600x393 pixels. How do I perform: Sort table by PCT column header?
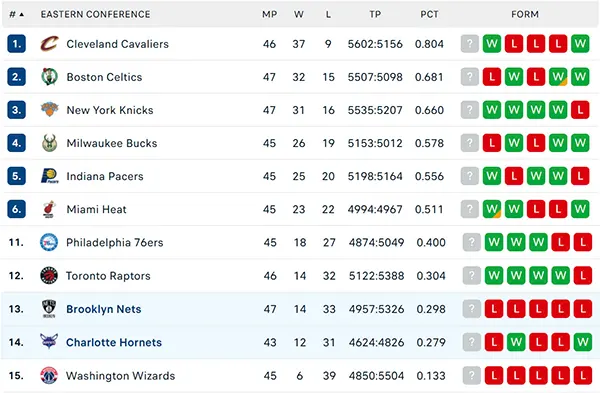429,15
